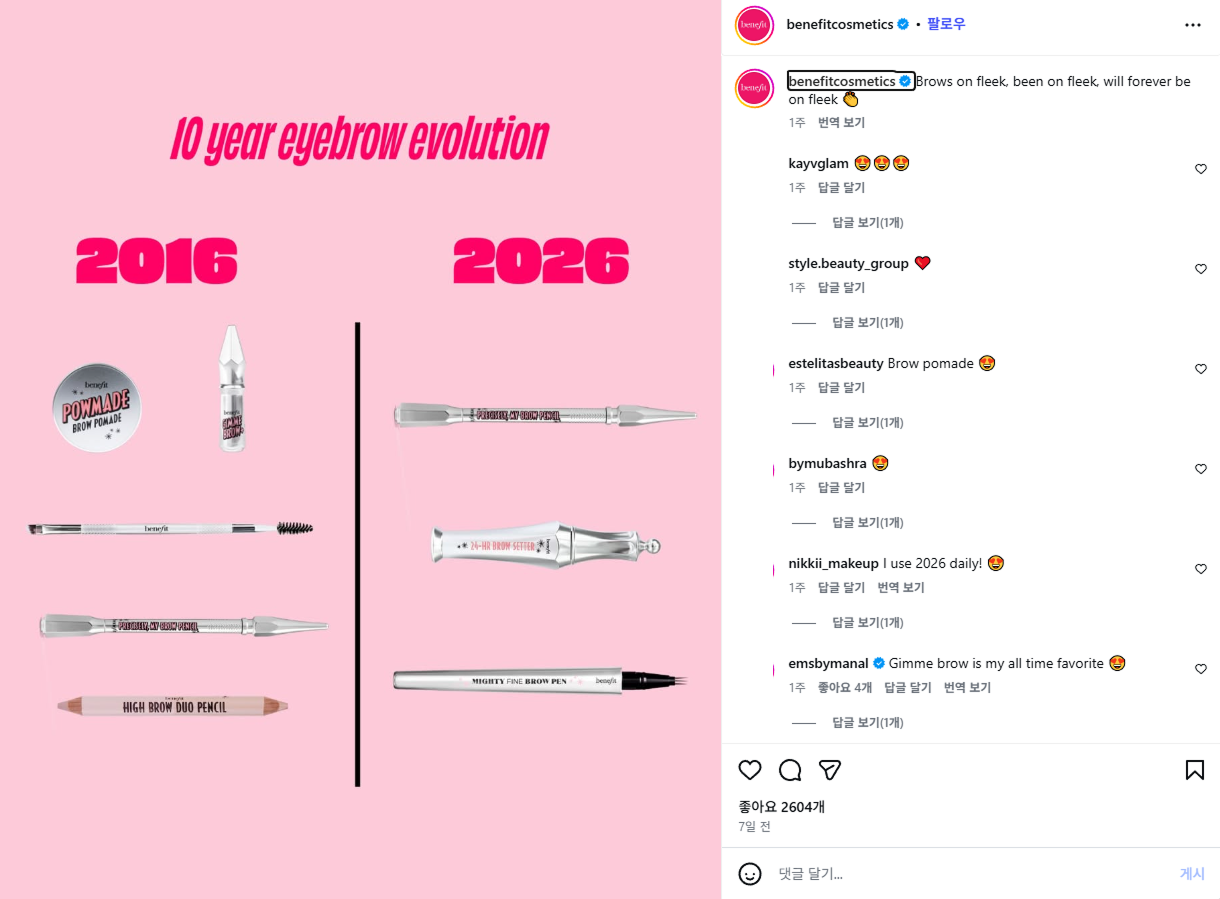1220x899 pixels.
Task: View translation of the post caption
Action: tap(841, 122)
